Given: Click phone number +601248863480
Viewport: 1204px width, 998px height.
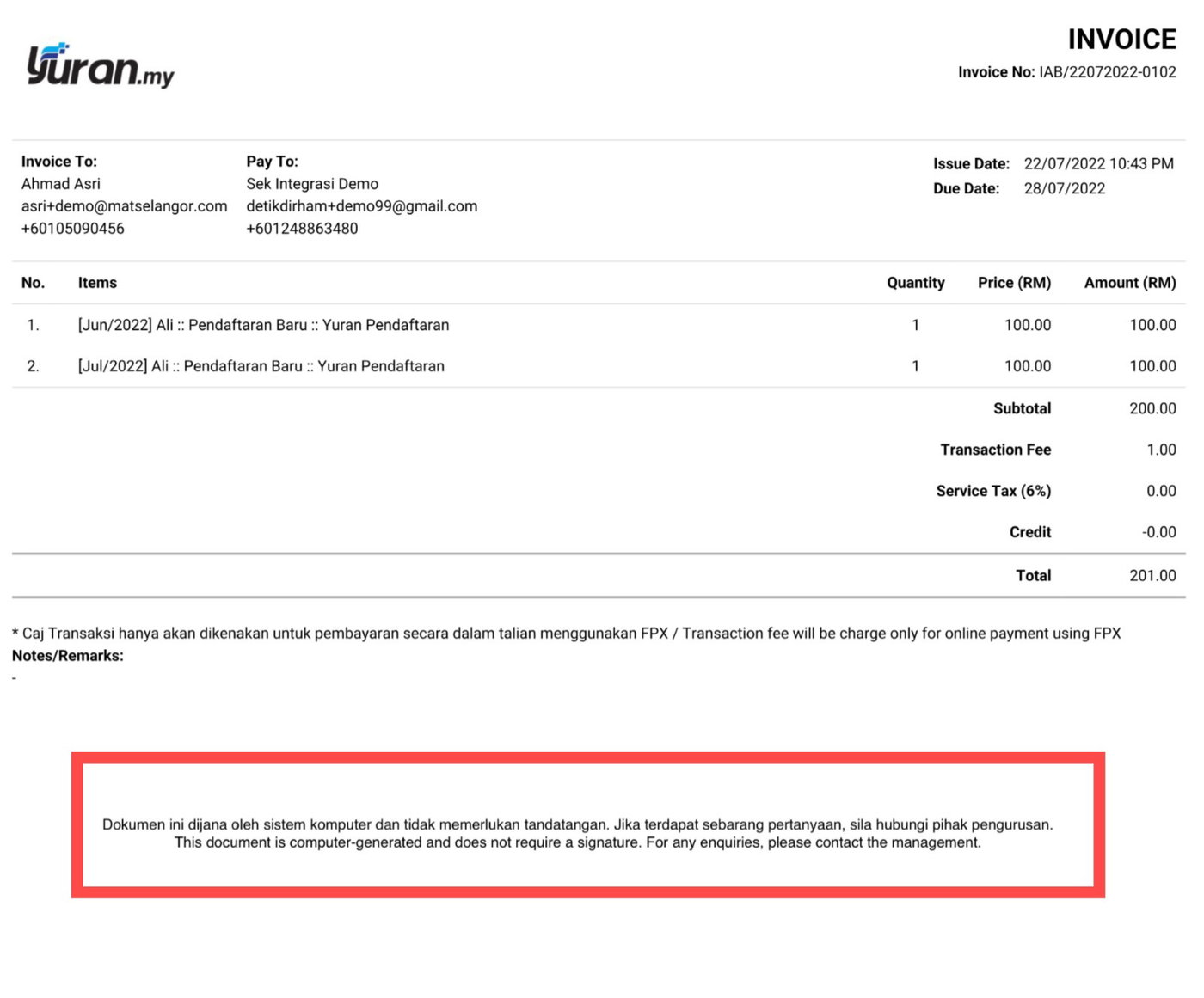Looking at the screenshot, I should pyautogui.click(x=302, y=229).
